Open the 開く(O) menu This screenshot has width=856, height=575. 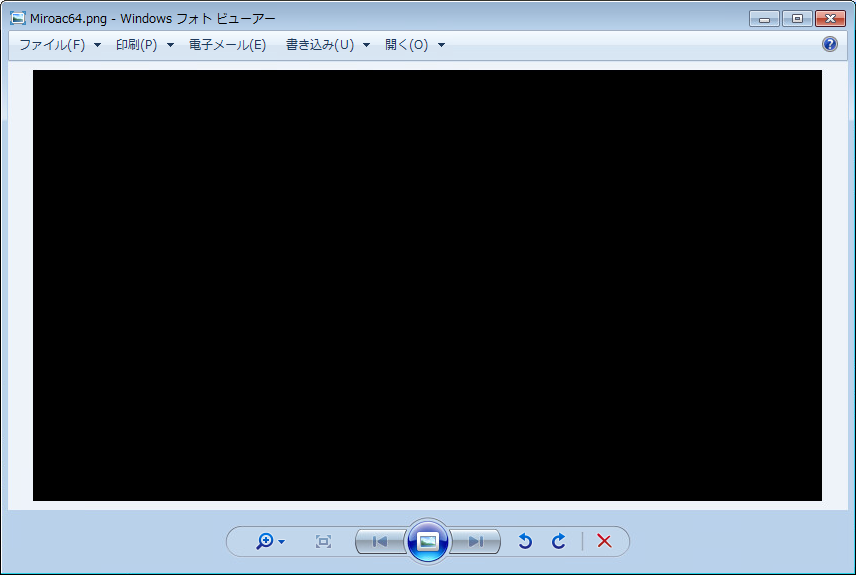(x=407, y=45)
